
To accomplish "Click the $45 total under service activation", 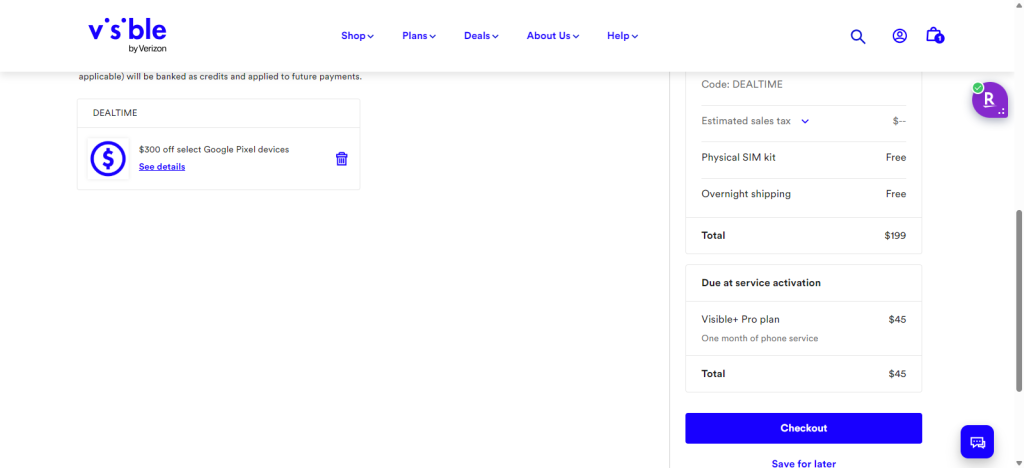I will (897, 374).
